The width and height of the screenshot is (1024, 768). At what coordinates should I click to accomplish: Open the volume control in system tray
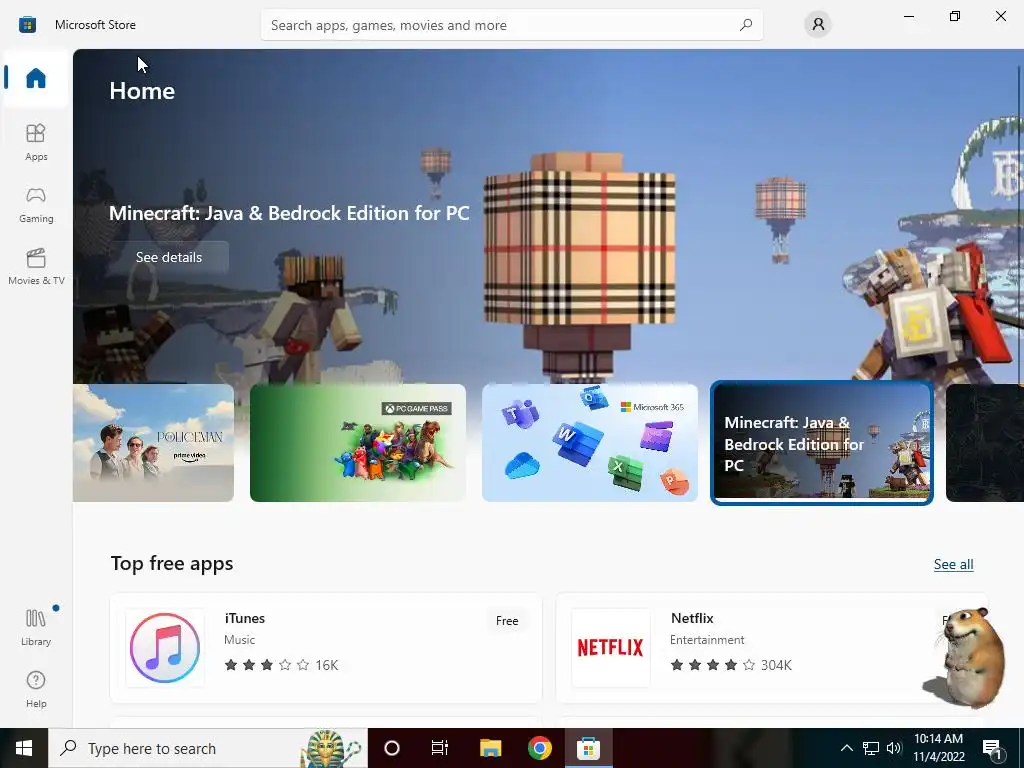pos(894,748)
